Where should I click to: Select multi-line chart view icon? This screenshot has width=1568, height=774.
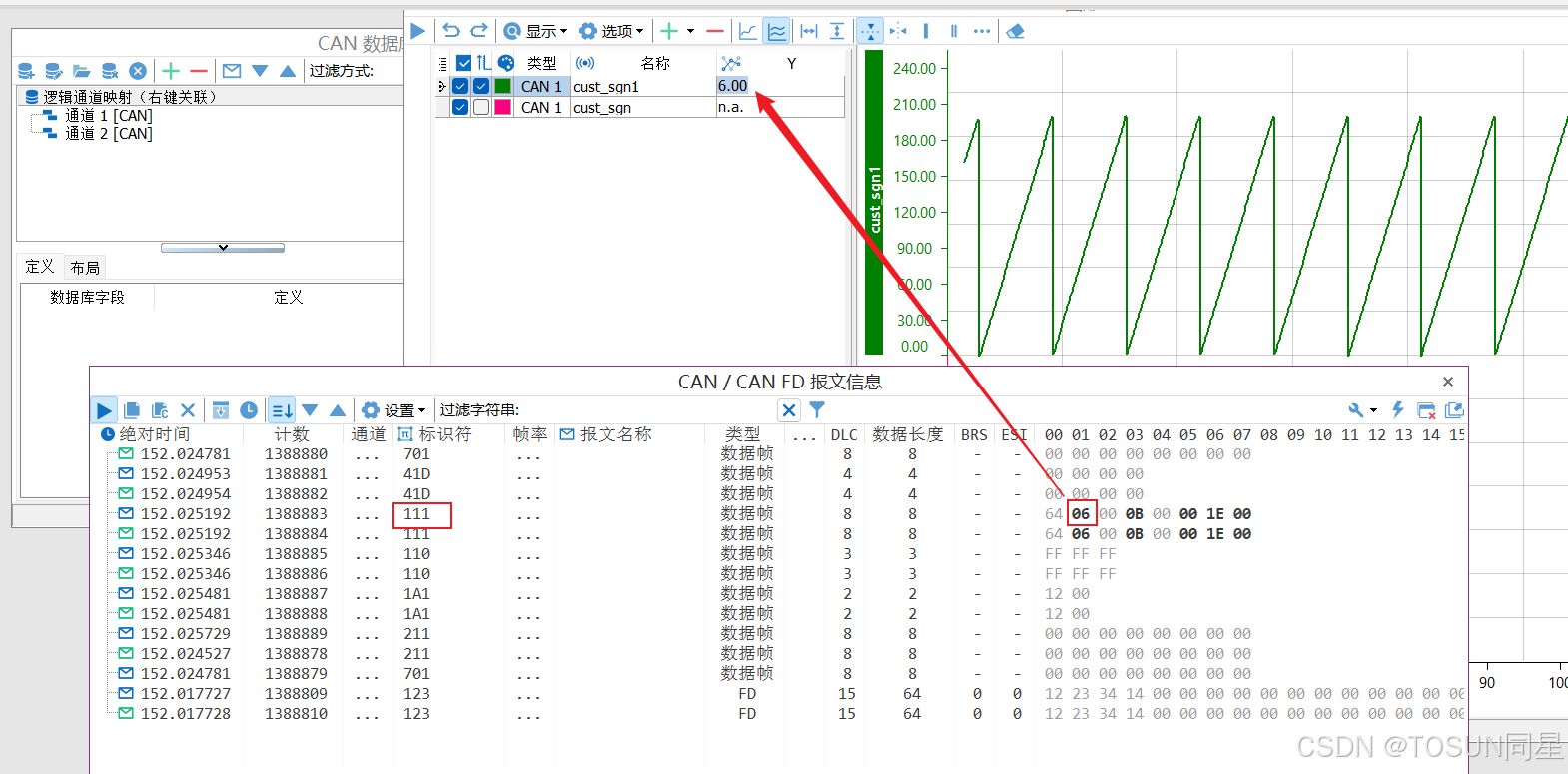(x=776, y=31)
